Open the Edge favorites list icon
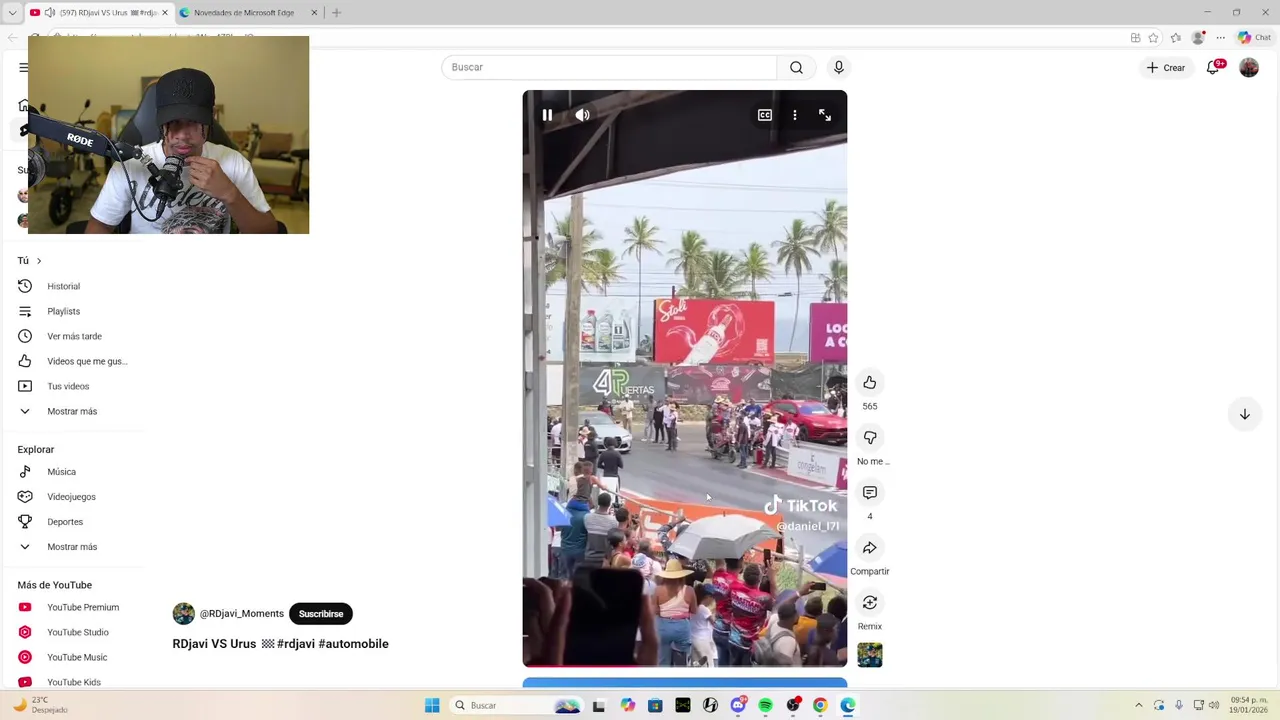 click(x=1176, y=38)
